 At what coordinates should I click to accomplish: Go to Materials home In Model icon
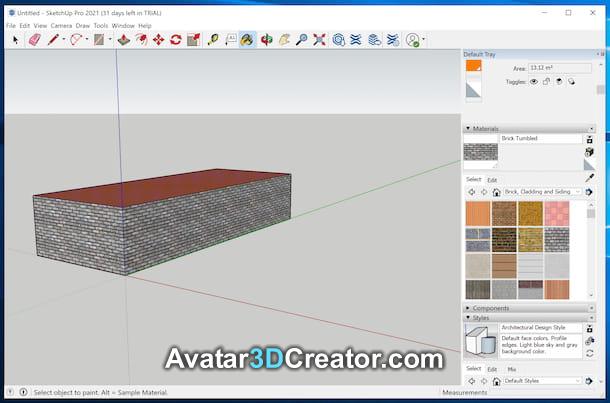[x=496, y=192]
